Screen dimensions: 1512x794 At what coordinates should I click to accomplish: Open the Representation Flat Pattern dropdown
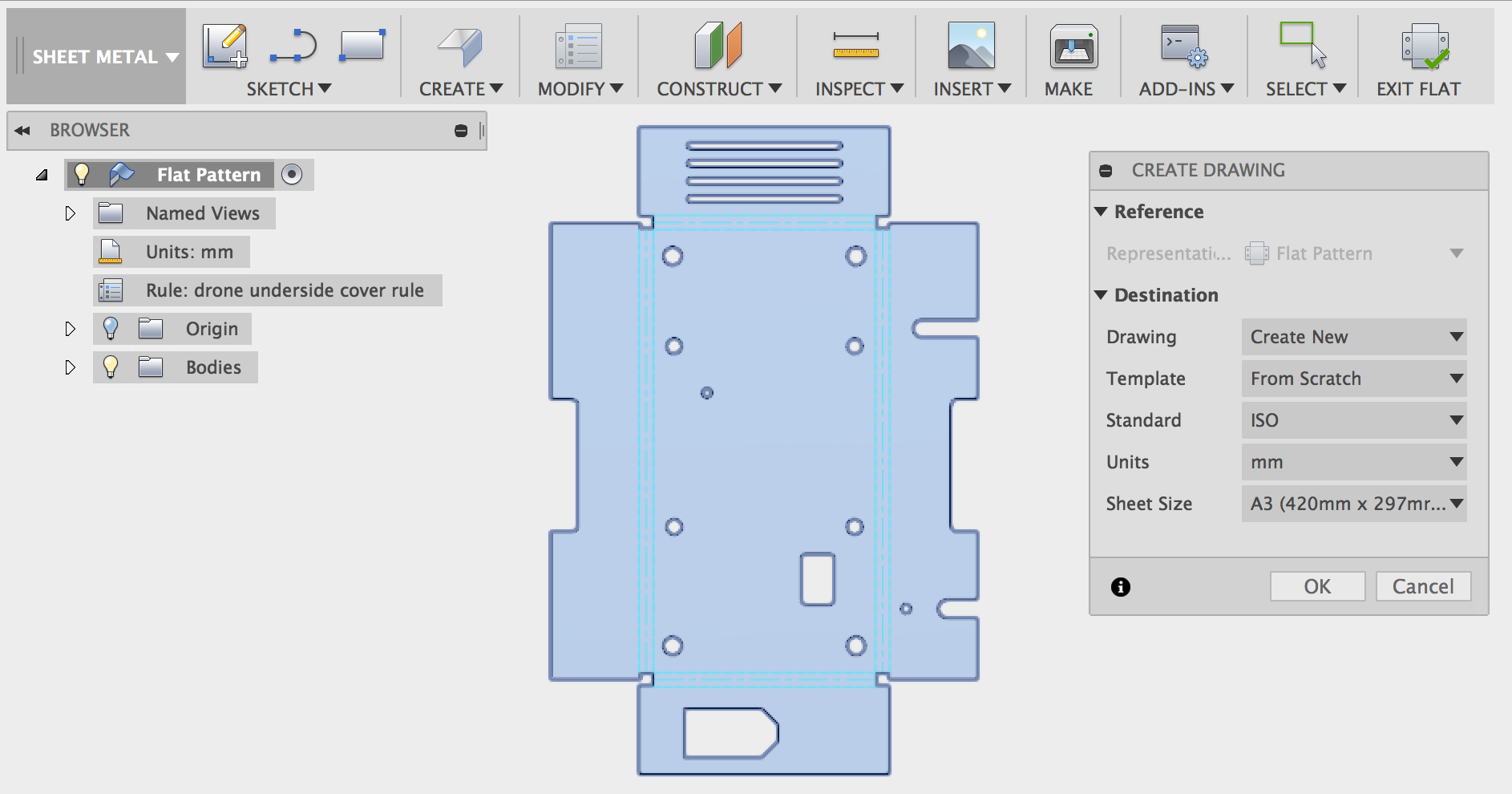point(1354,253)
